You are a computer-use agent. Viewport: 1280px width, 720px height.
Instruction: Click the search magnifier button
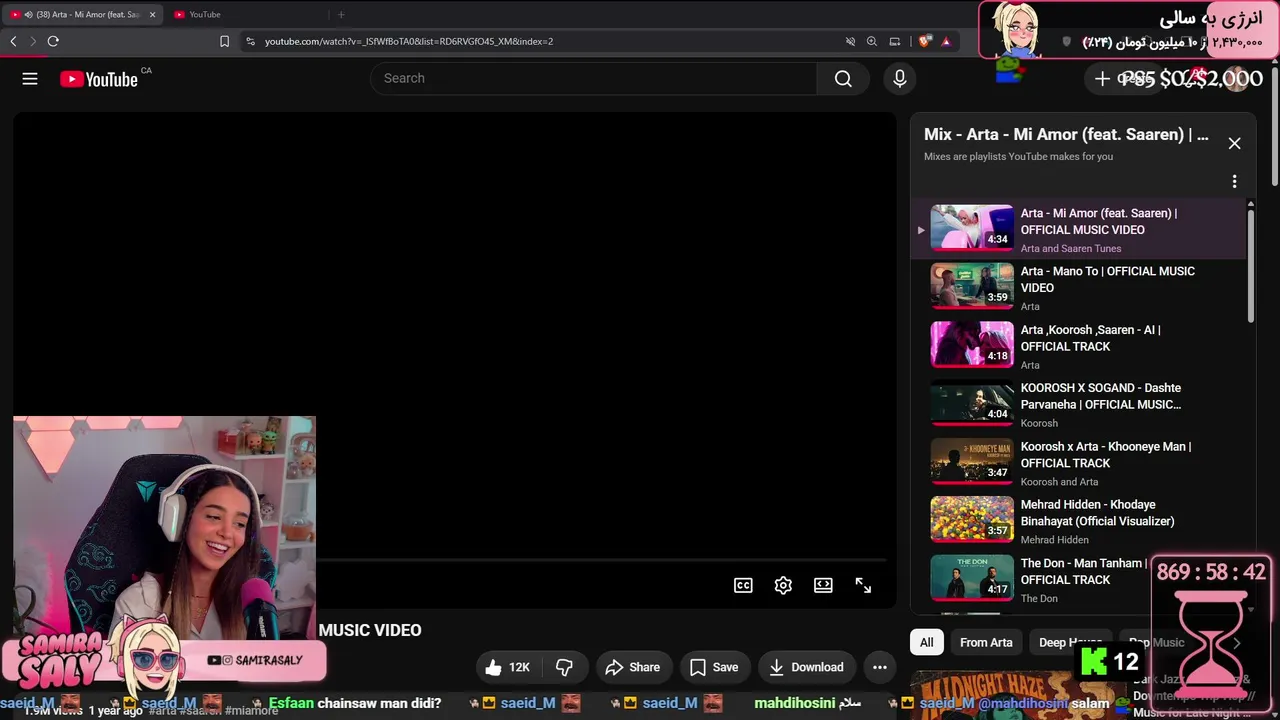tap(843, 79)
